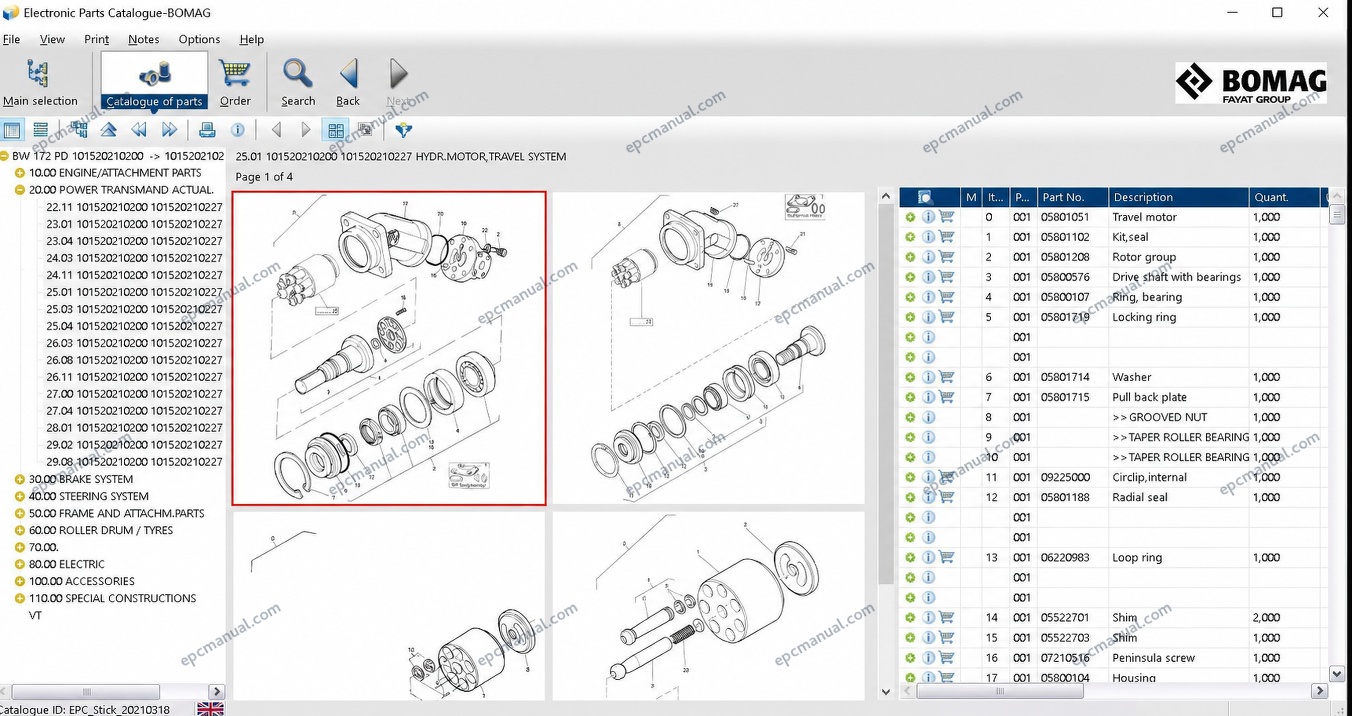The height and width of the screenshot is (716, 1352).
Task: Toggle the table layout view button
Action: click(x=12, y=130)
